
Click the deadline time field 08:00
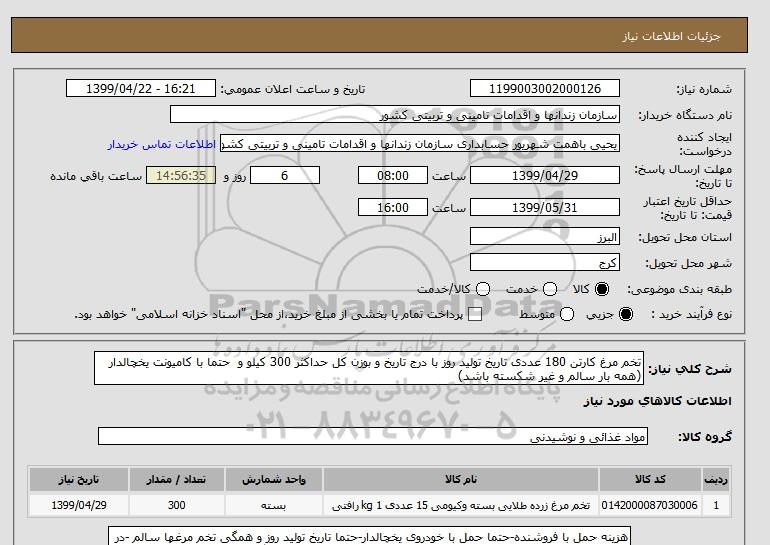pyautogui.click(x=393, y=175)
